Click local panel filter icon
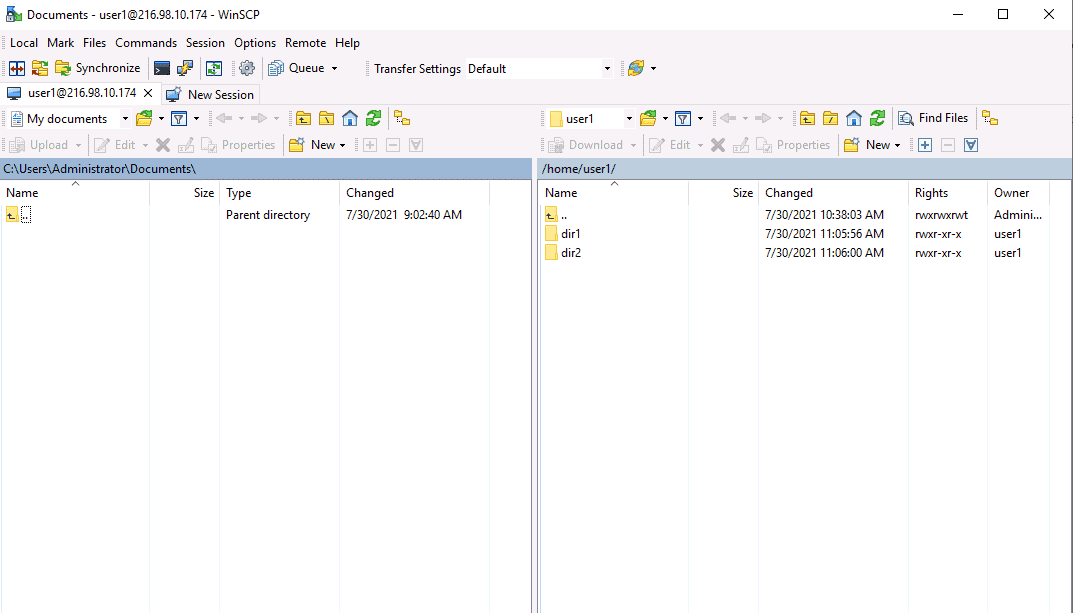The image size is (1073, 613). click(x=179, y=119)
